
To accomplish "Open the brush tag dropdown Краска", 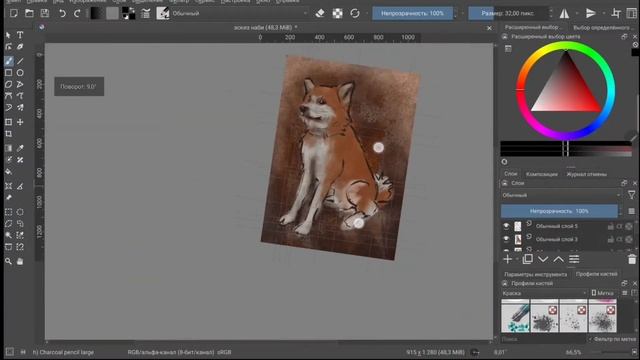I will (x=544, y=293).
